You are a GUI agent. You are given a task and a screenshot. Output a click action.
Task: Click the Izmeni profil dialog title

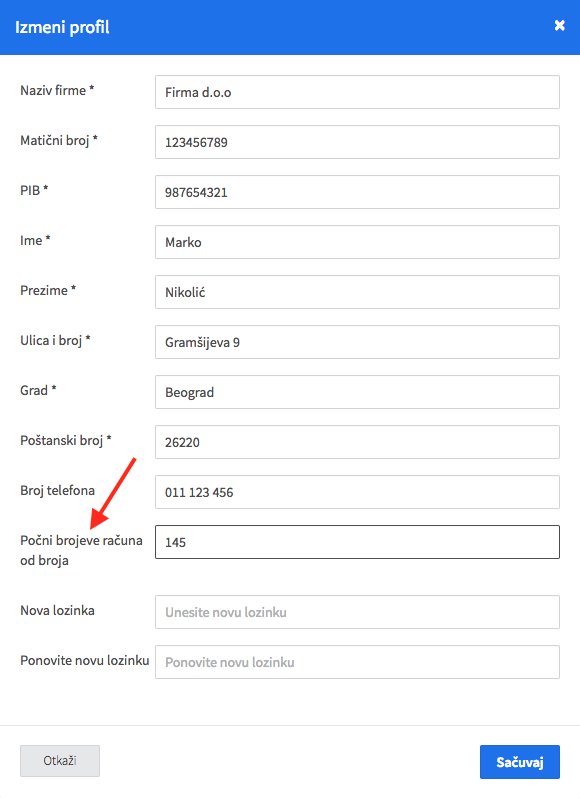click(62, 27)
